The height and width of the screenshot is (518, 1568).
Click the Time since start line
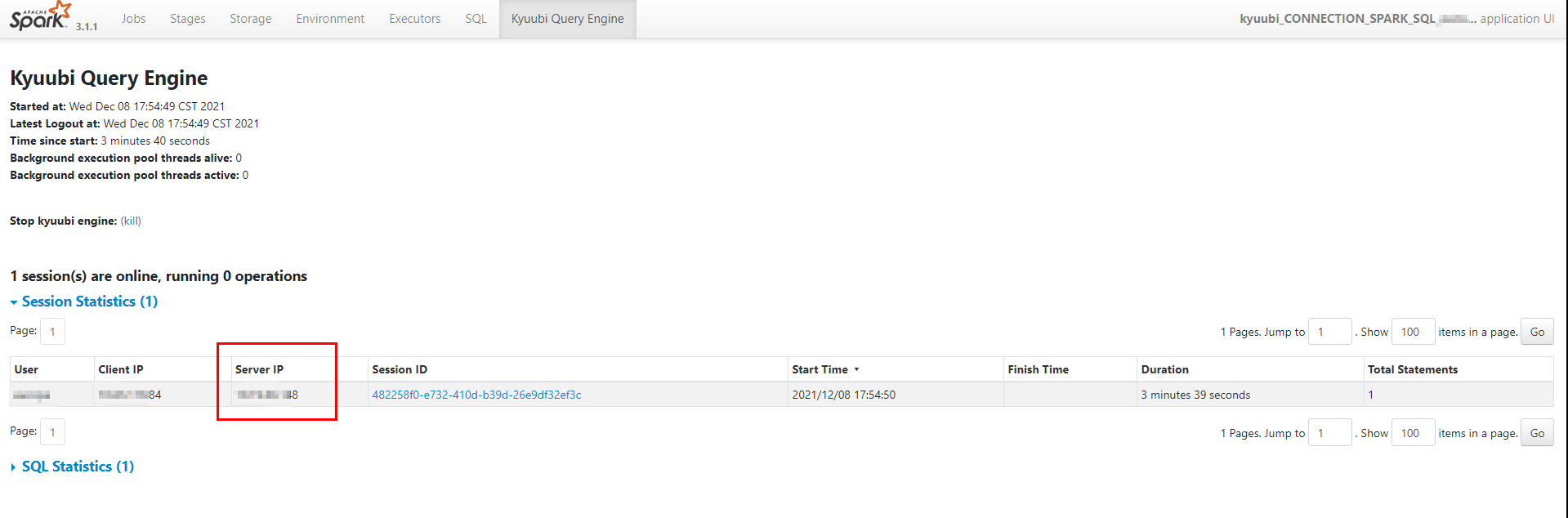pyautogui.click(x=109, y=141)
